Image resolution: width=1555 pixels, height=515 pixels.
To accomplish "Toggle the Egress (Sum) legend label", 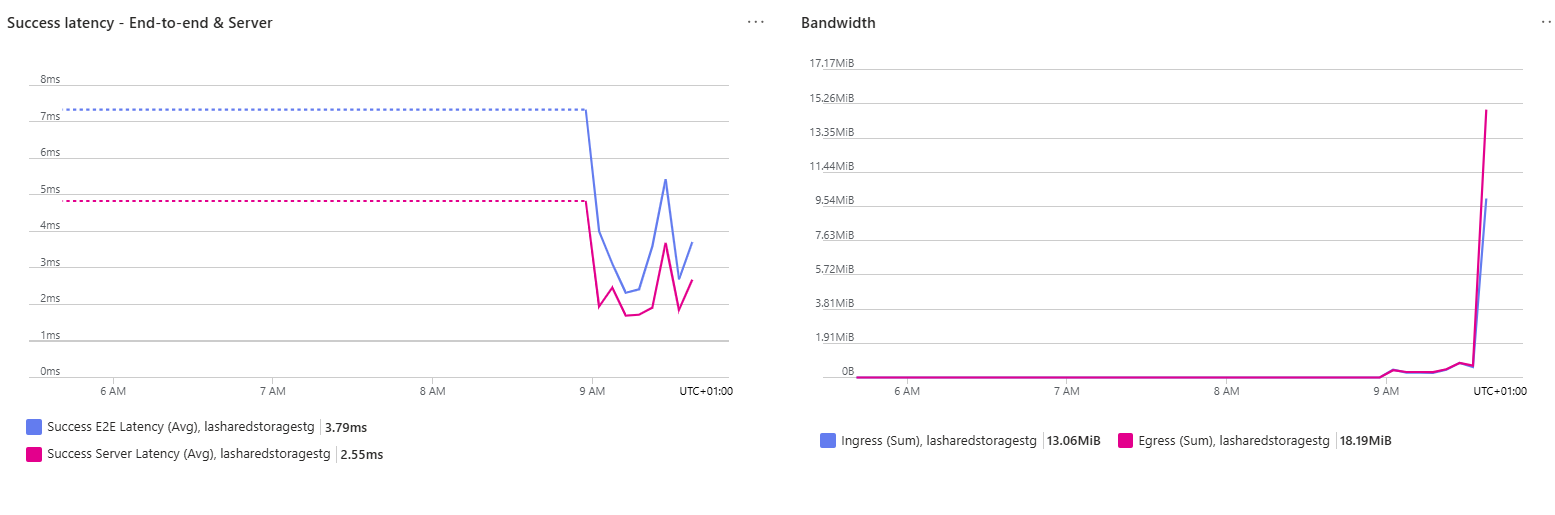I will click(x=1233, y=440).
